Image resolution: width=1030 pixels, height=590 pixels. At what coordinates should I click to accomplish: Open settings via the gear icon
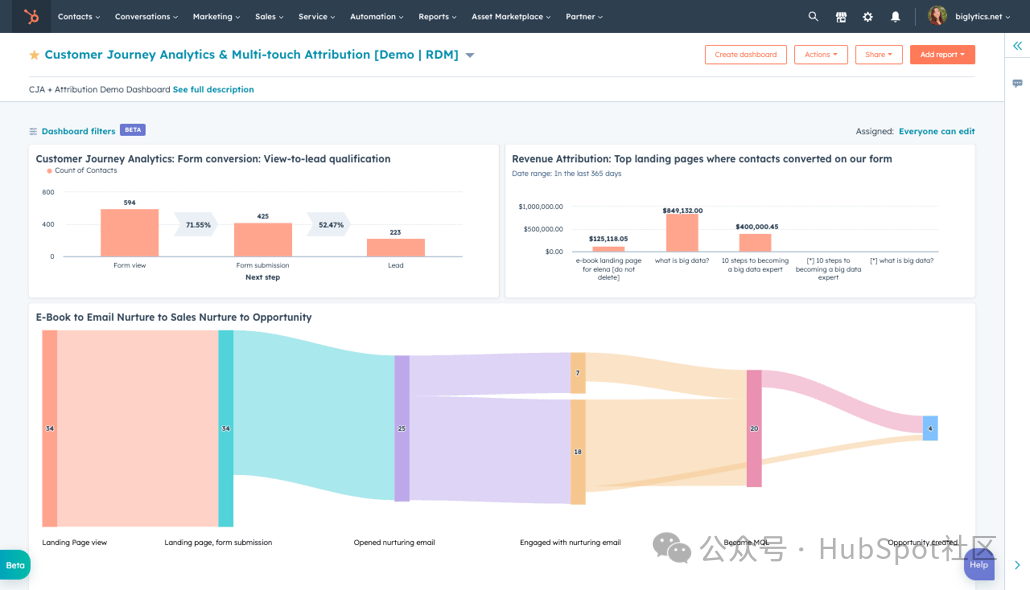point(868,17)
